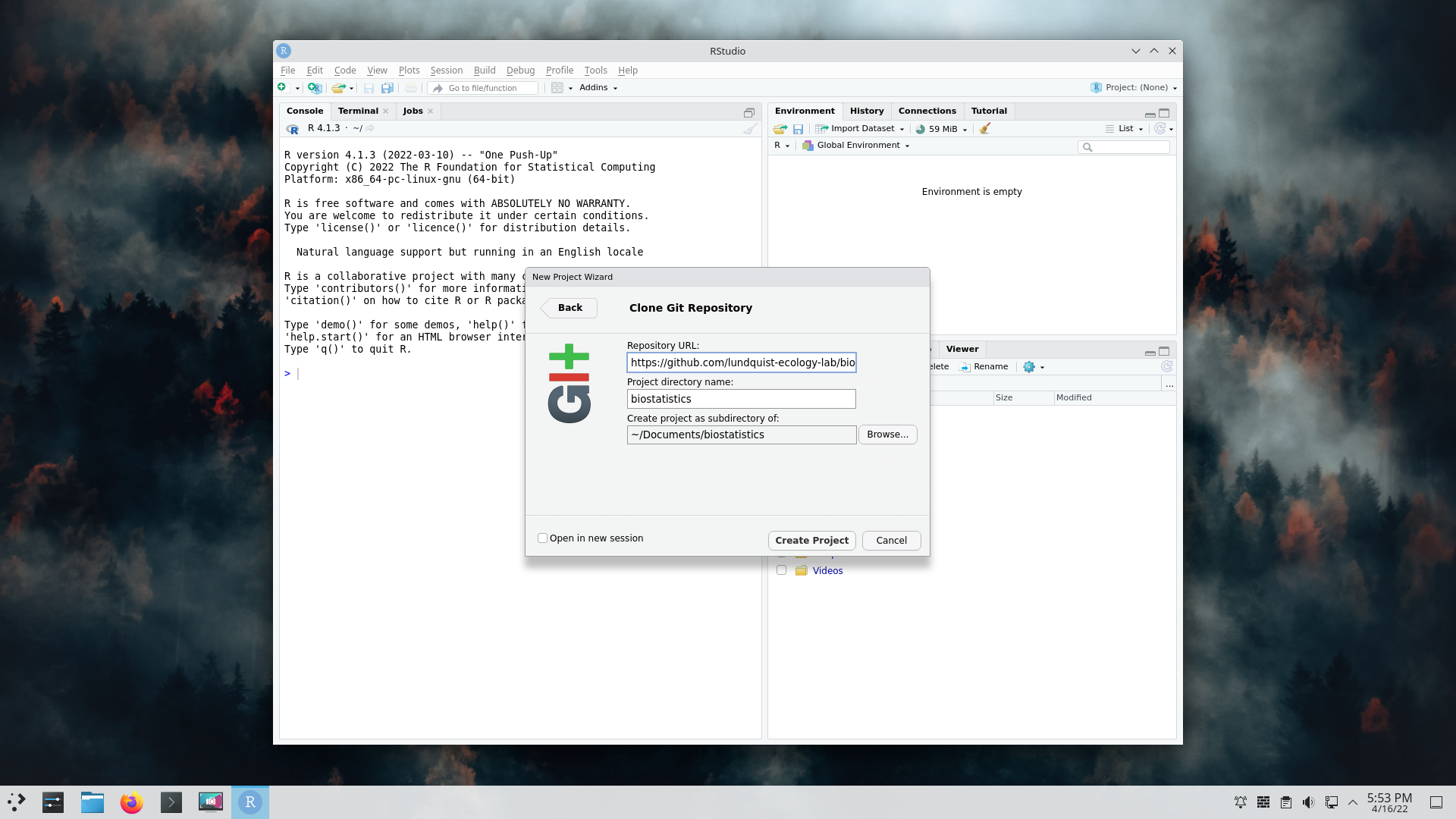Click the Create a project icon
The height and width of the screenshot is (819, 1456).
tap(315, 88)
